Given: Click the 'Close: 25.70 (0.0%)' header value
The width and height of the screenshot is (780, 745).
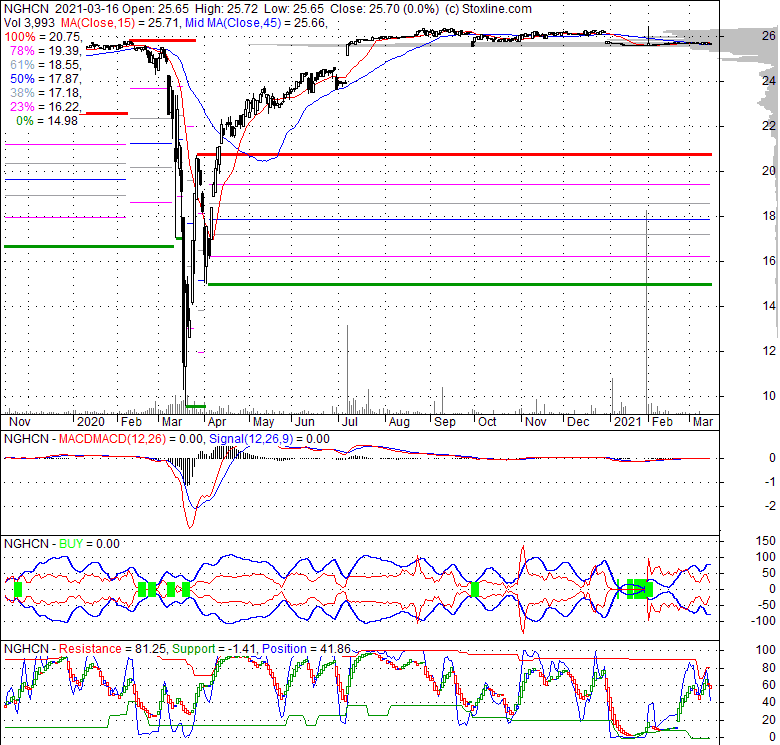Looking at the screenshot, I should pos(385,9).
